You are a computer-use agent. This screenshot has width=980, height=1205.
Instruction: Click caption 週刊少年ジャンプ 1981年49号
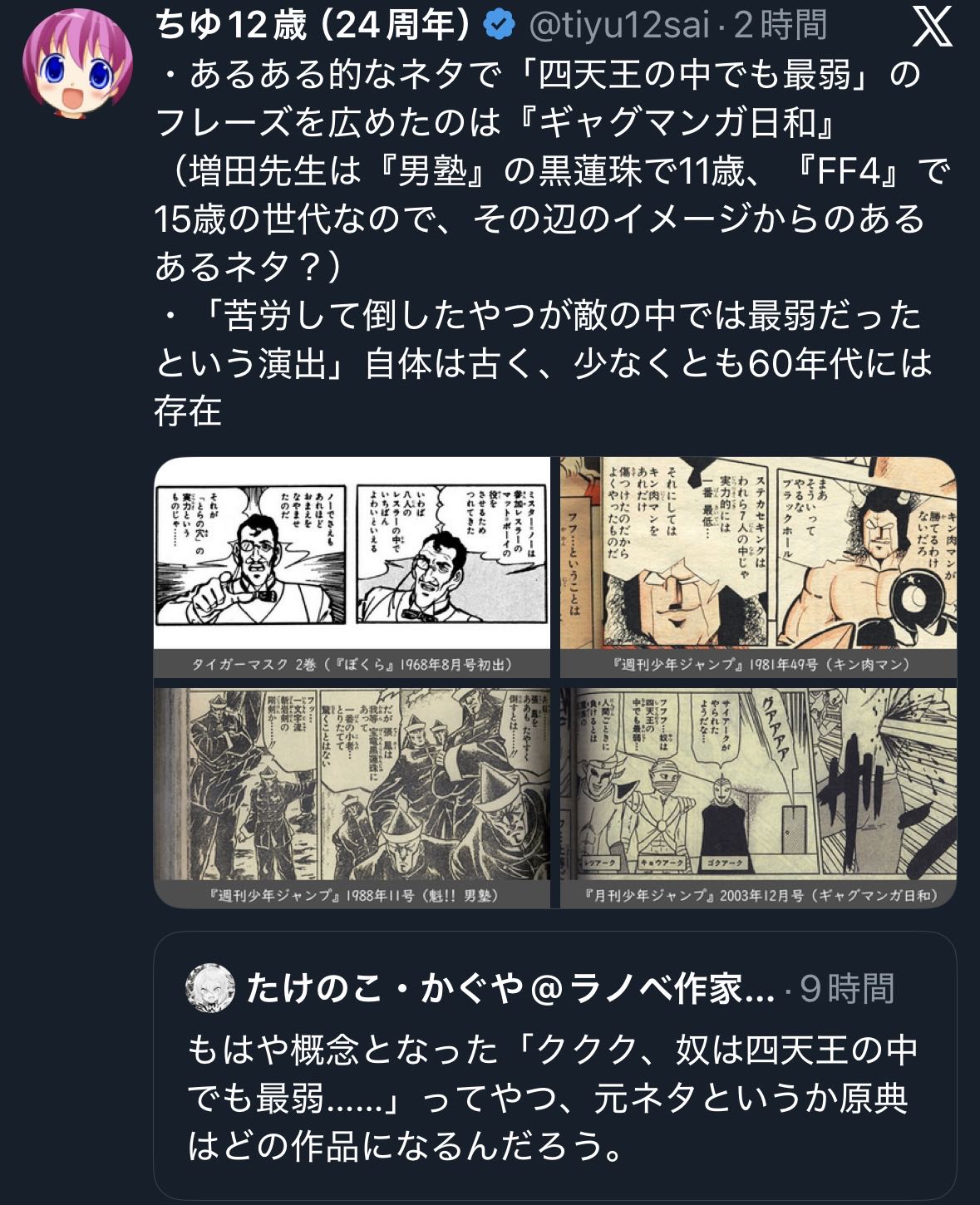(760, 665)
